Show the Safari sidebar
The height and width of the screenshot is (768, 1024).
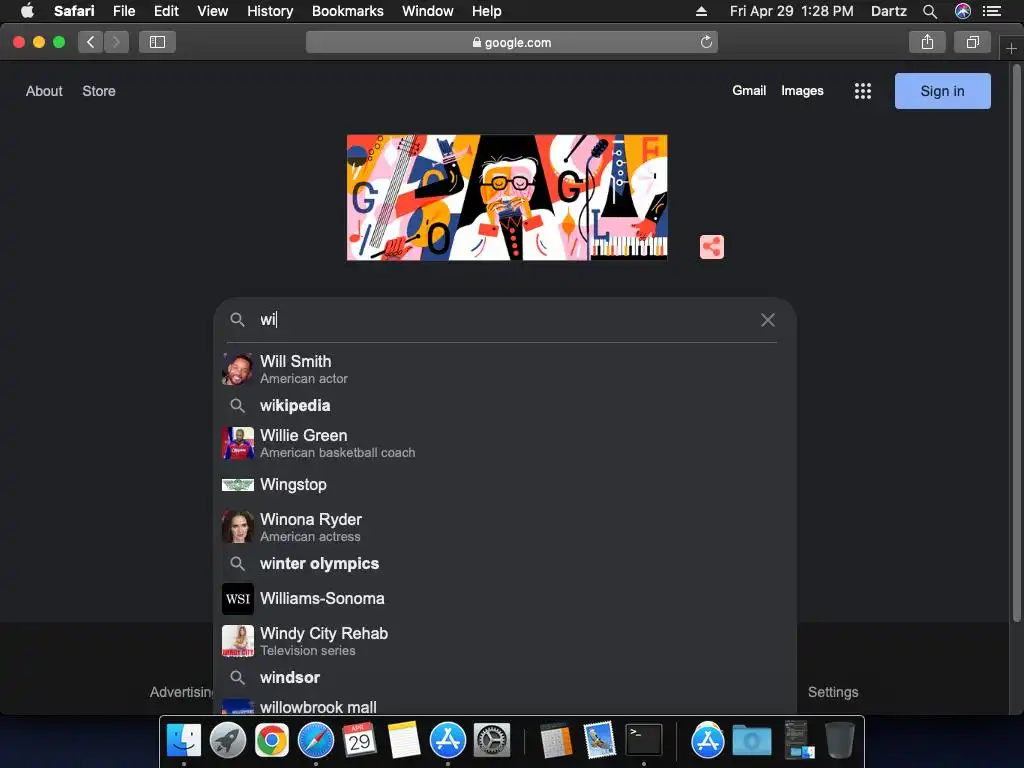point(157,42)
